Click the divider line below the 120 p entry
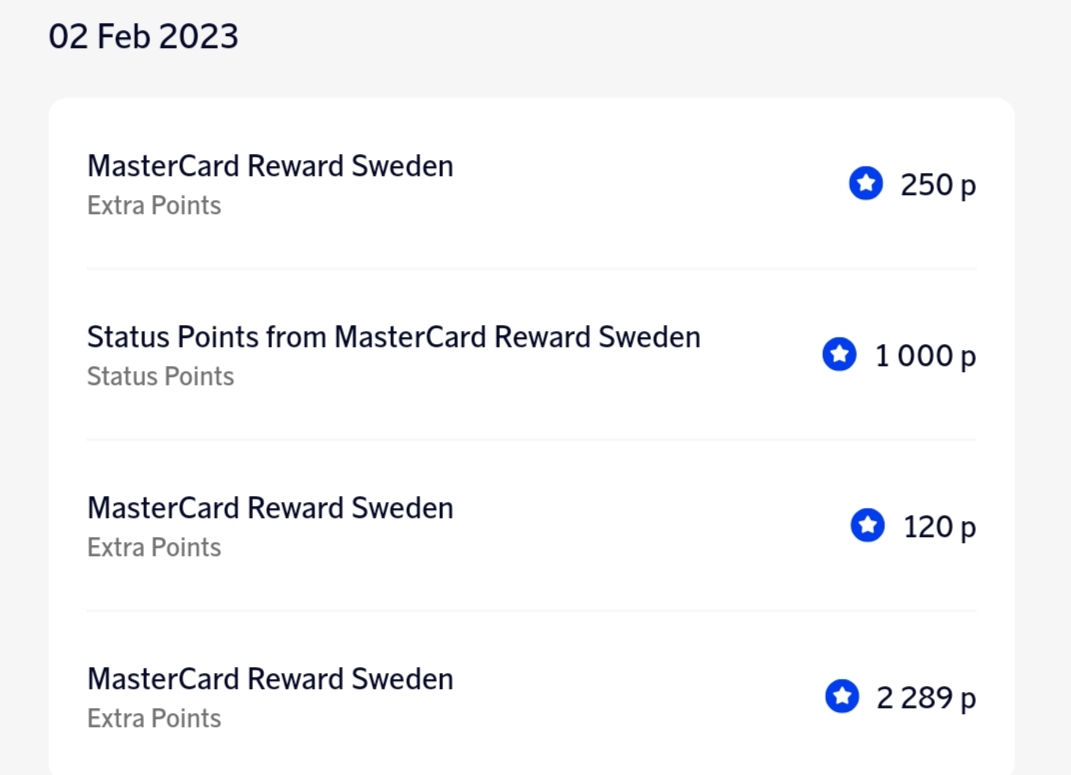 click(531, 611)
